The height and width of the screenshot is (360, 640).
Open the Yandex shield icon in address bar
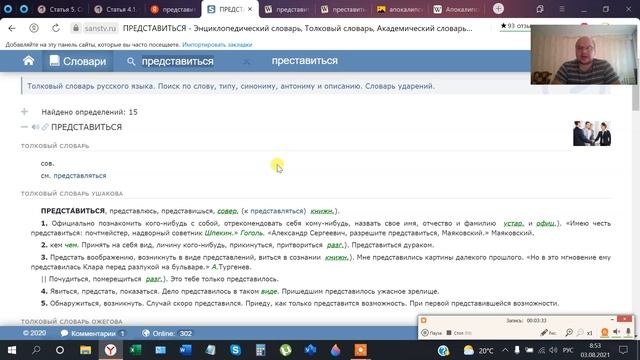coord(34,28)
